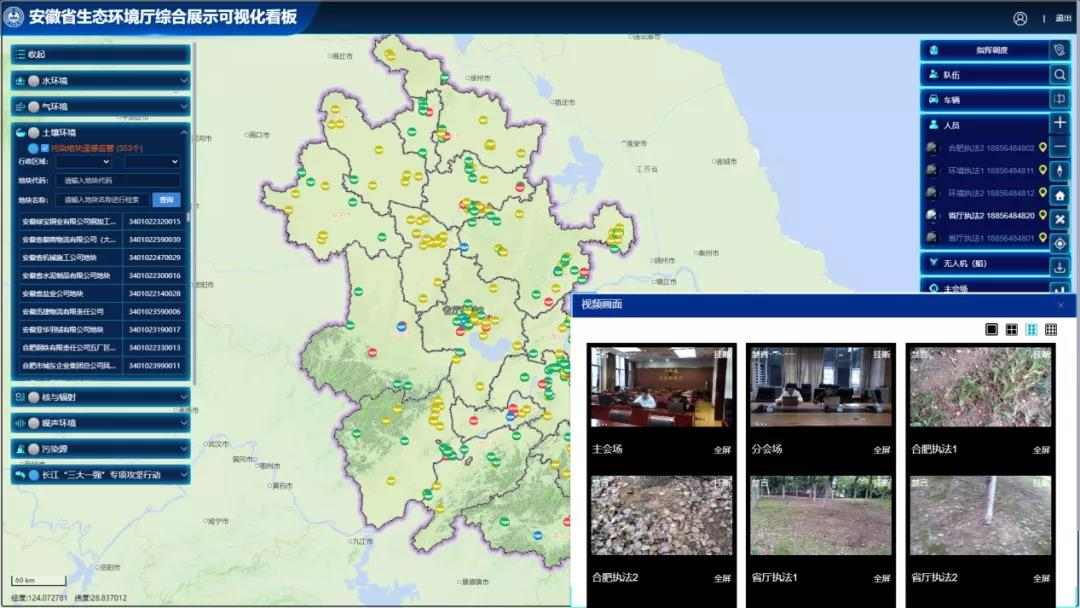1080x608 pixels.
Task: Zoom out the map with minus button
Action: pyautogui.click(x=1060, y=147)
